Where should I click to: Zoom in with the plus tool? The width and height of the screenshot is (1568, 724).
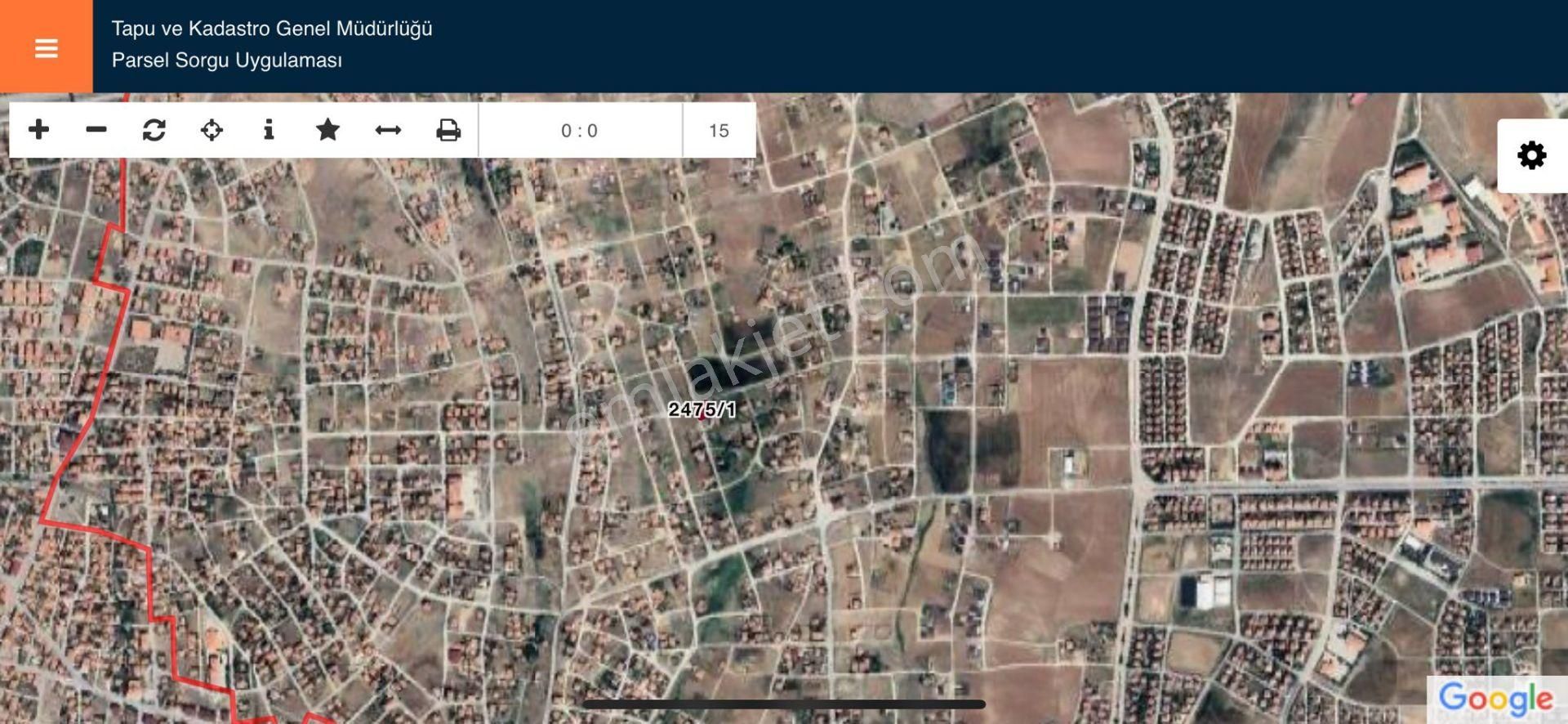tap(38, 130)
